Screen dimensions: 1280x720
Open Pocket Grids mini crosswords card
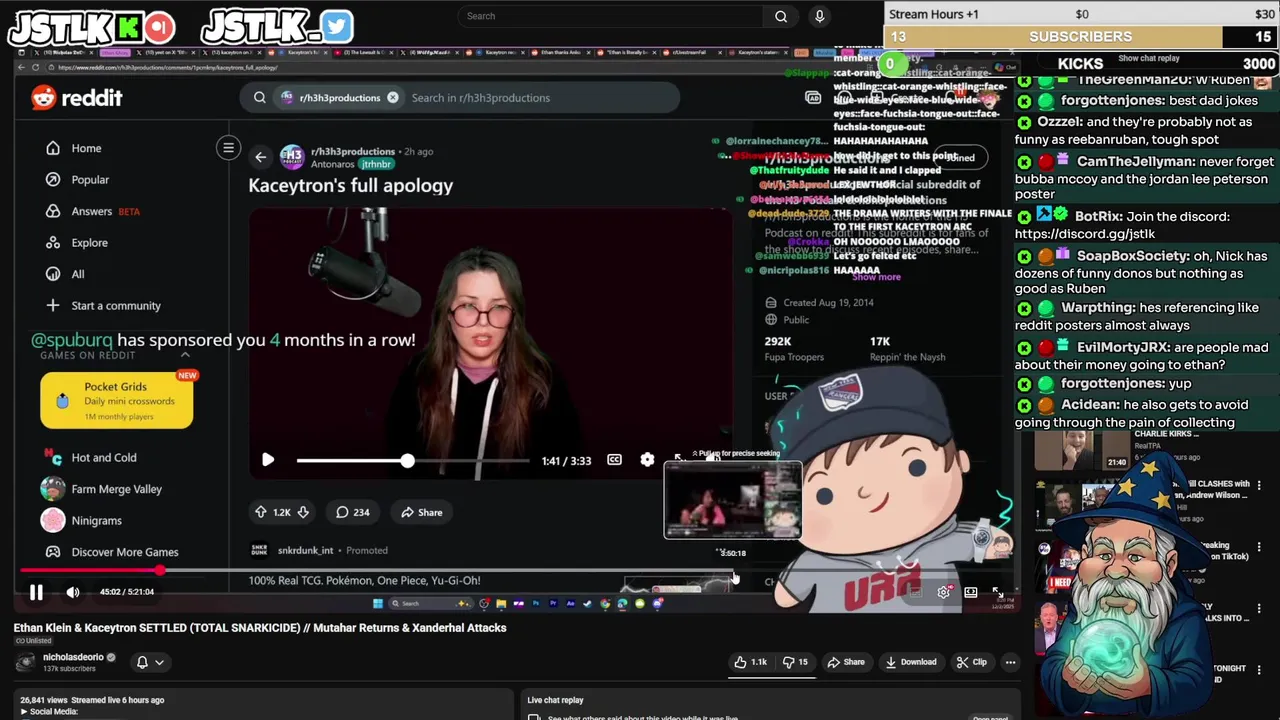click(117, 400)
